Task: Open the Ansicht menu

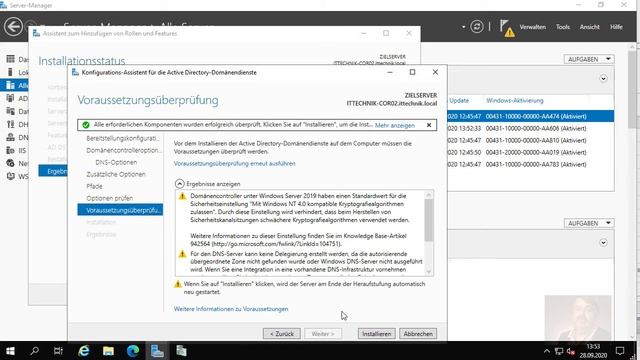Action: click(589, 27)
